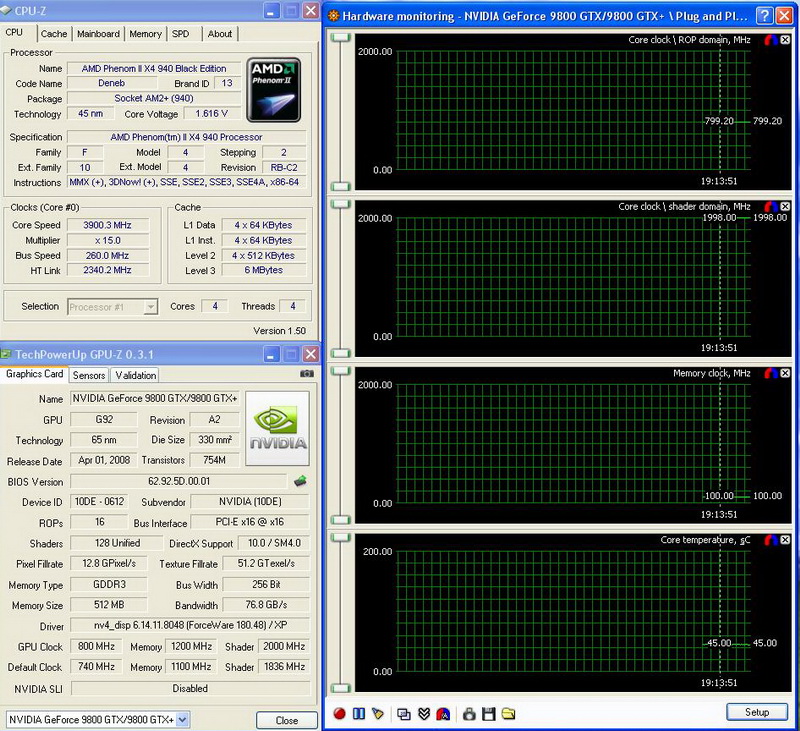Click lower slider handle of Memory clock graph
800x731 pixels.
[x=341, y=520]
